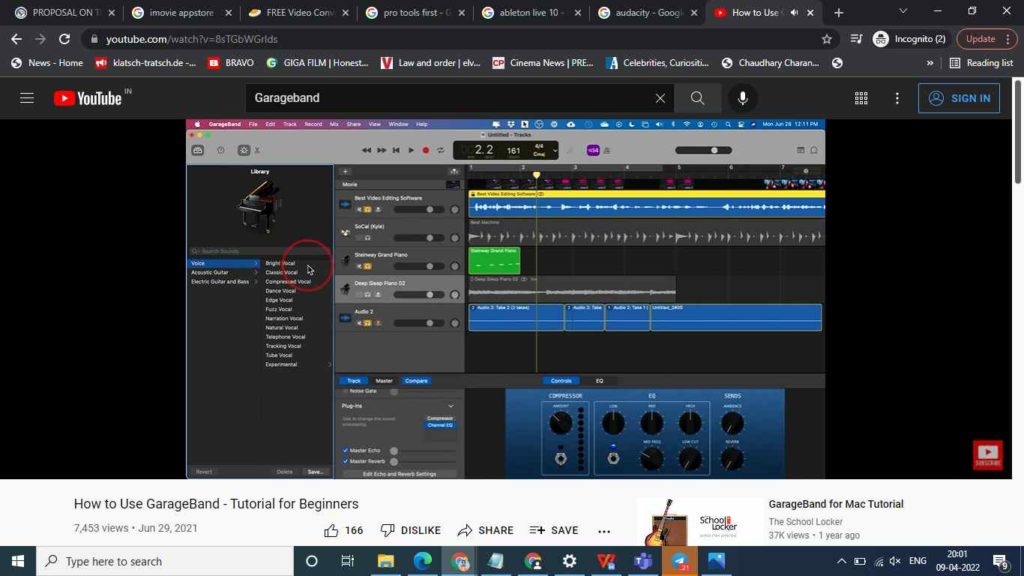Click the GarageBand rewind button
Image resolution: width=1024 pixels, height=576 pixels.
(x=366, y=150)
